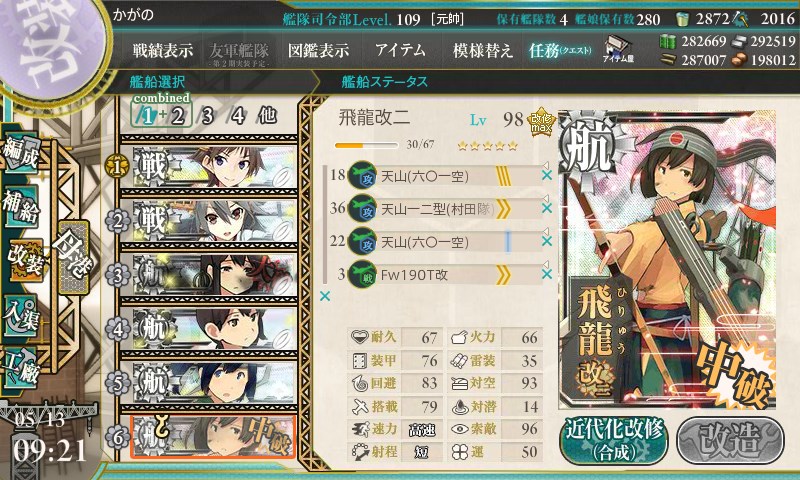This screenshot has height=480, width=800.
Task: Open the 入渠 (docking) side menu icon
Action: coord(21,316)
